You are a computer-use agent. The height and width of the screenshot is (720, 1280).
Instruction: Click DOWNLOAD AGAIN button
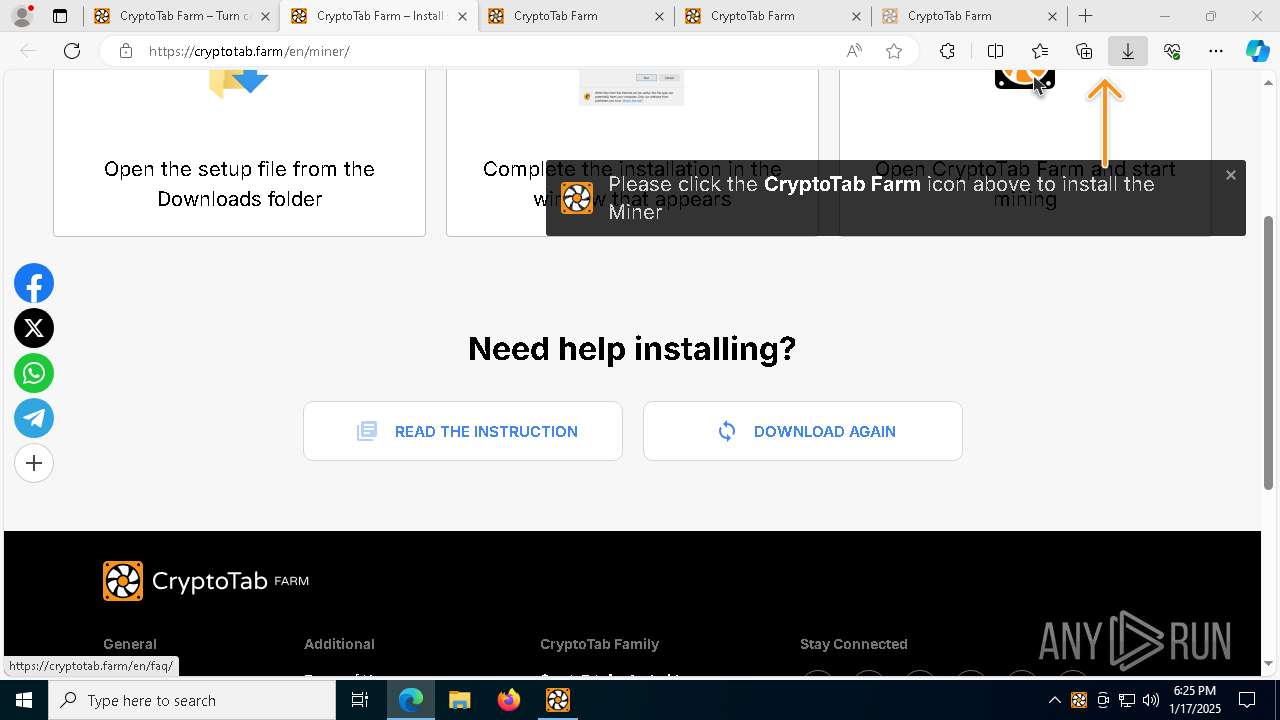click(x=803, y=431)
